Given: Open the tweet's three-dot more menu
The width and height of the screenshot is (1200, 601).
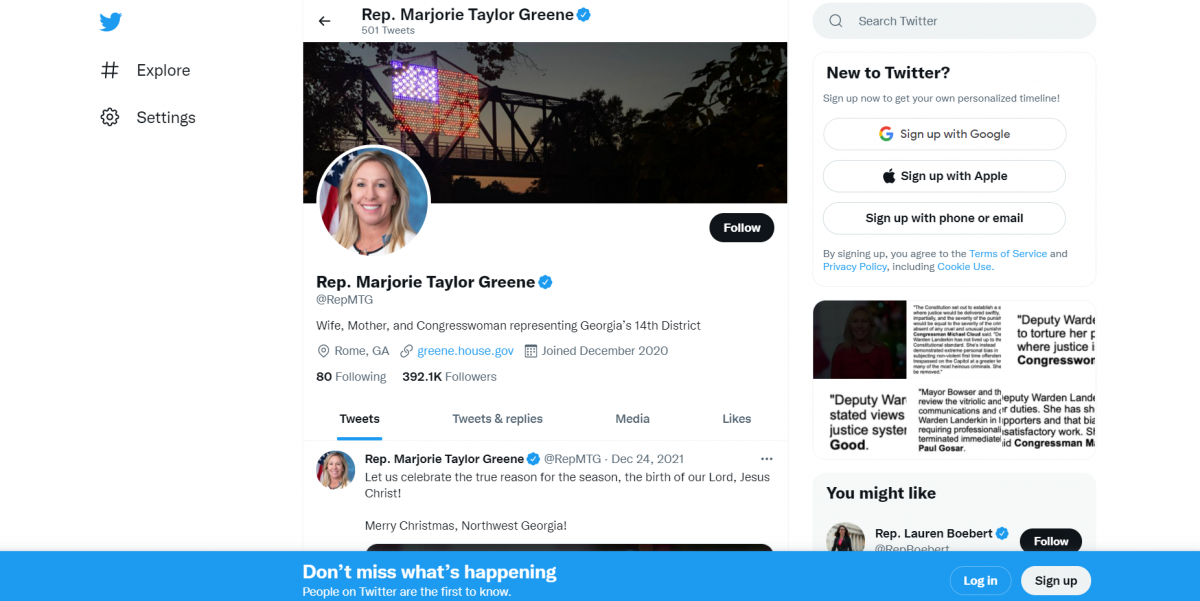Looking at the screenshot, I should 766,459.
